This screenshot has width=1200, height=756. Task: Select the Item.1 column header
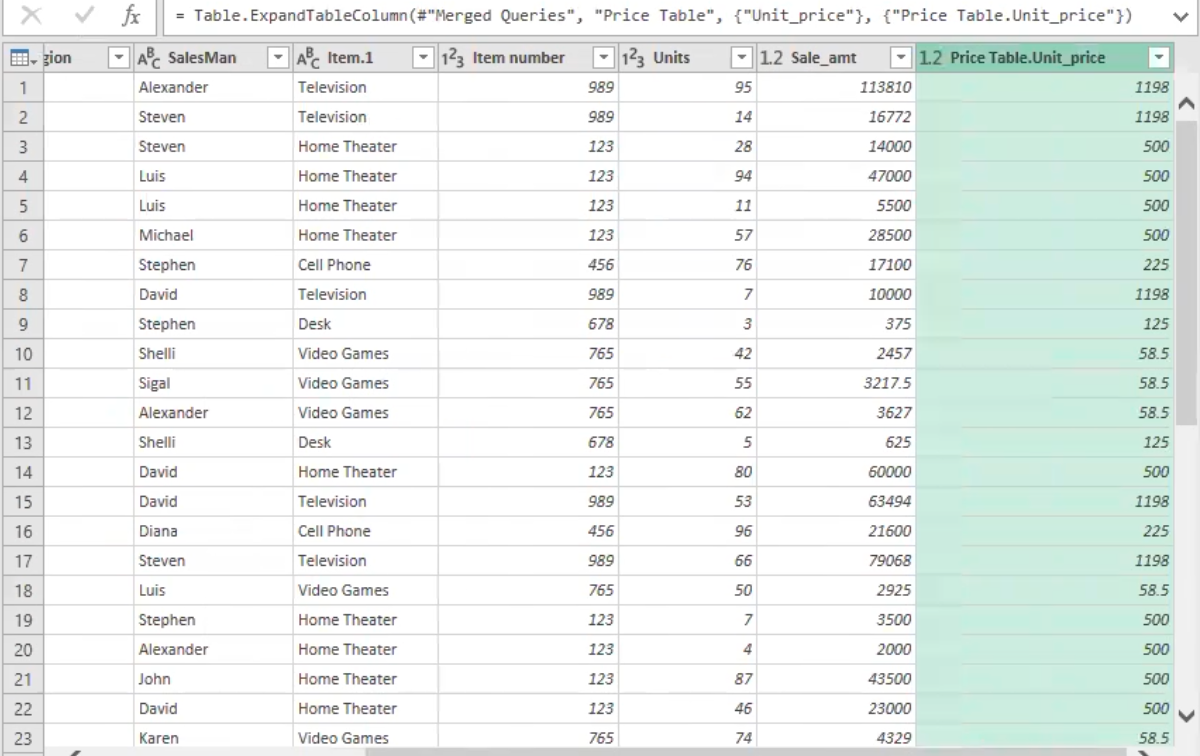[350, 57]
